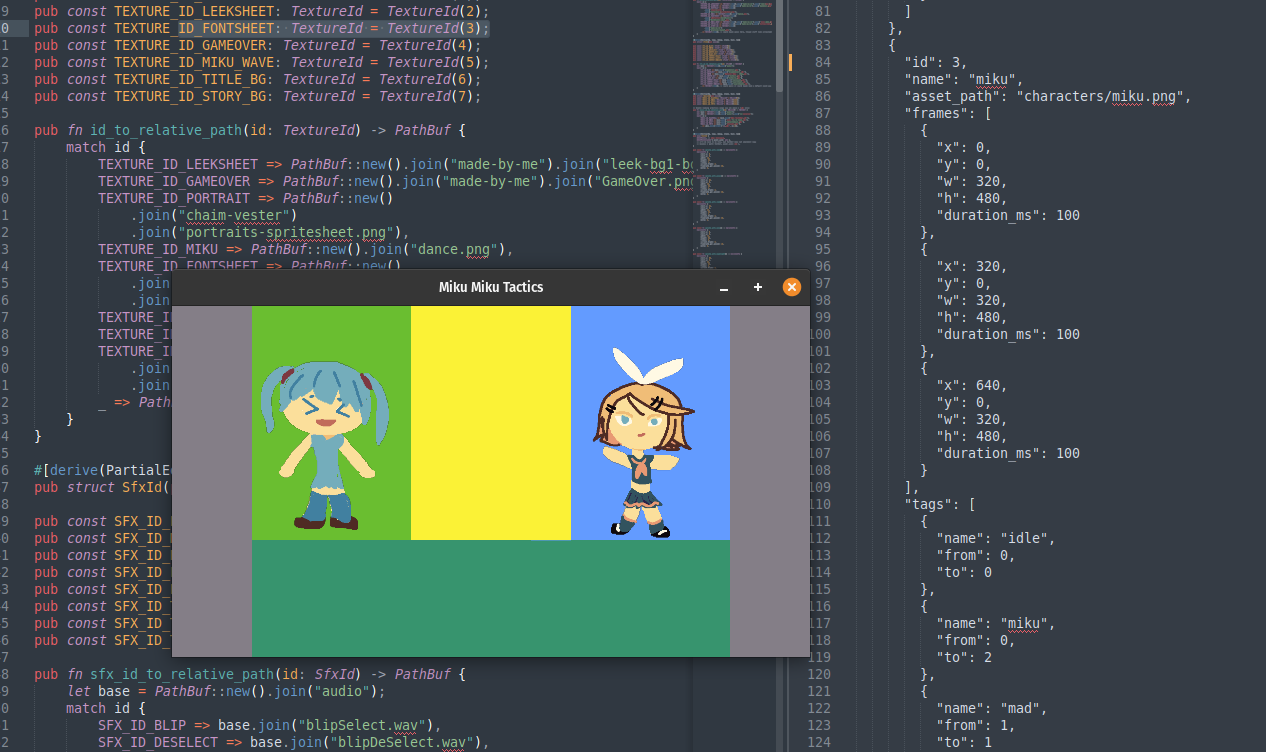Image resolution: width=1266 pixels, height=752 pixels.
Task: Click the dark green bottom game panel
Action: pos(491,598)
